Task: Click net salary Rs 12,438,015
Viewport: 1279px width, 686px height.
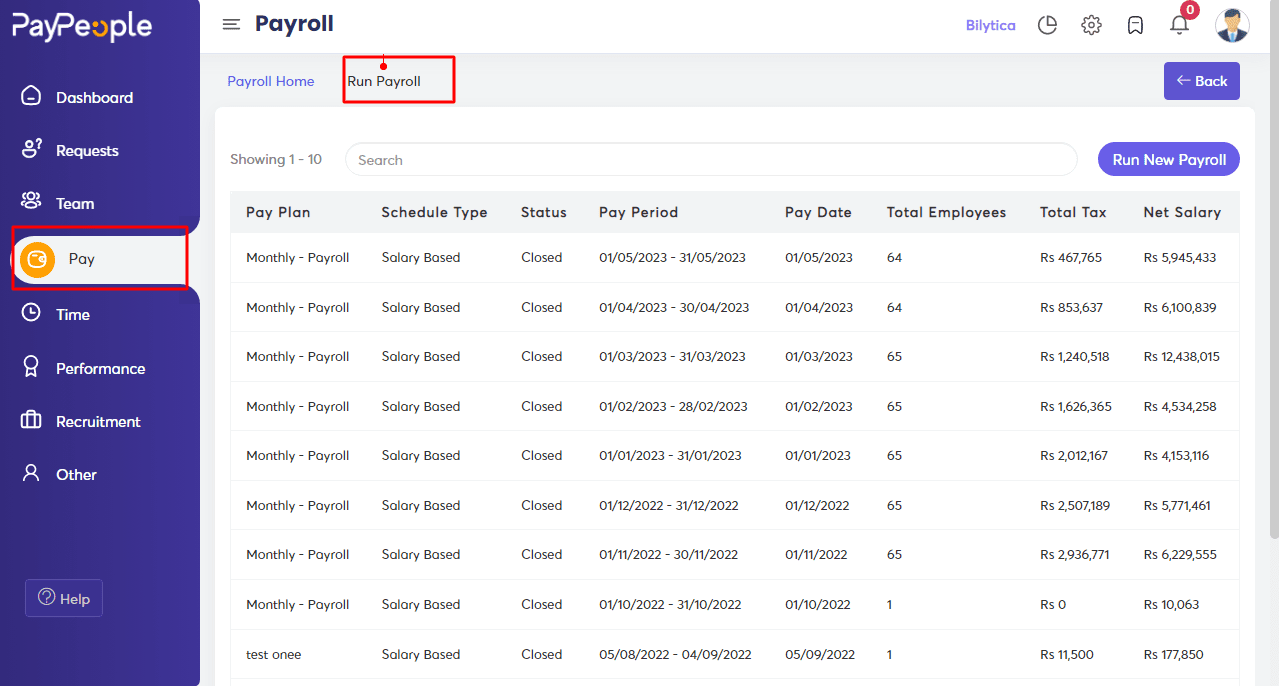Action: point(1182,357)
